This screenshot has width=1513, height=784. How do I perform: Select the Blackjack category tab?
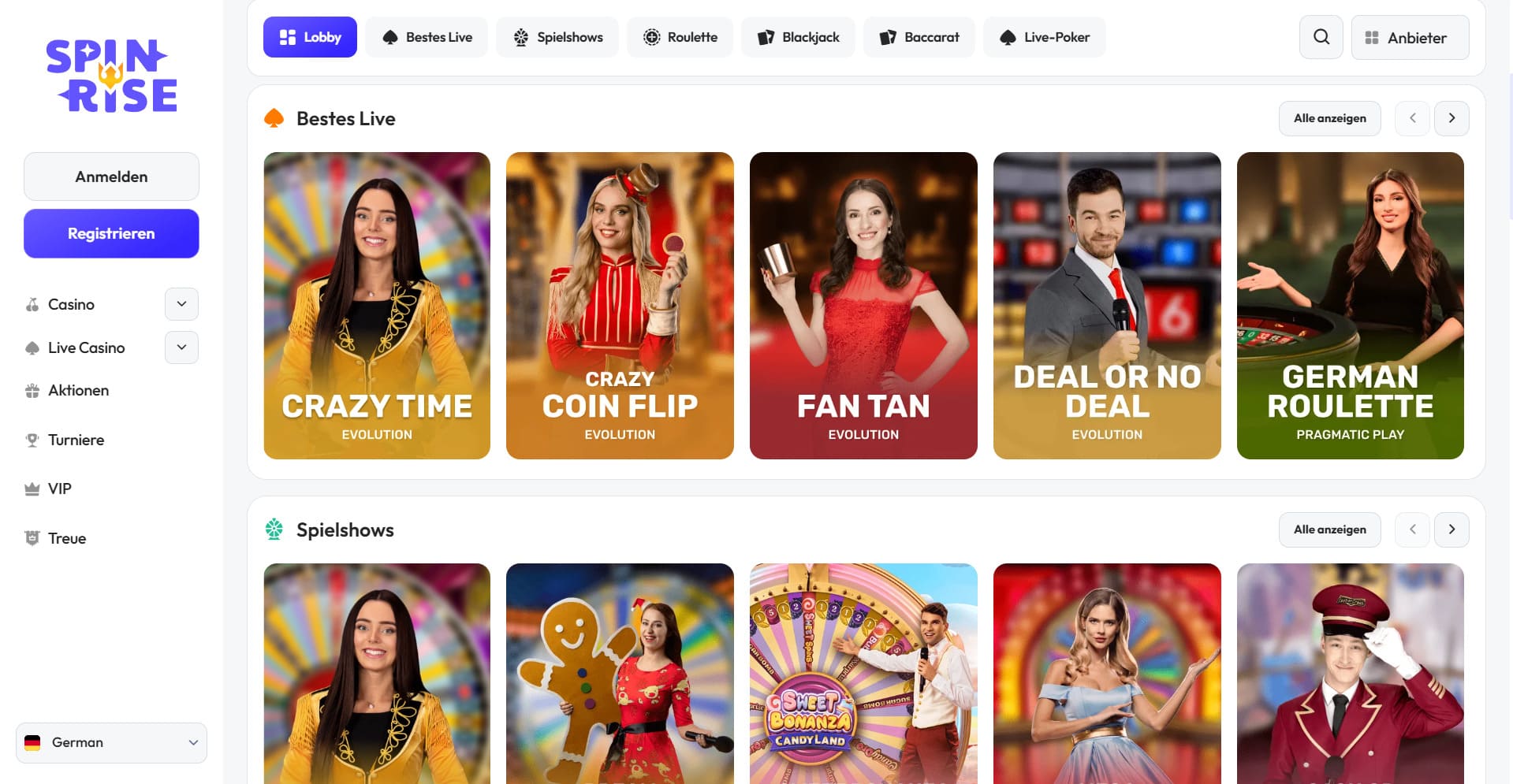[798, 37]
